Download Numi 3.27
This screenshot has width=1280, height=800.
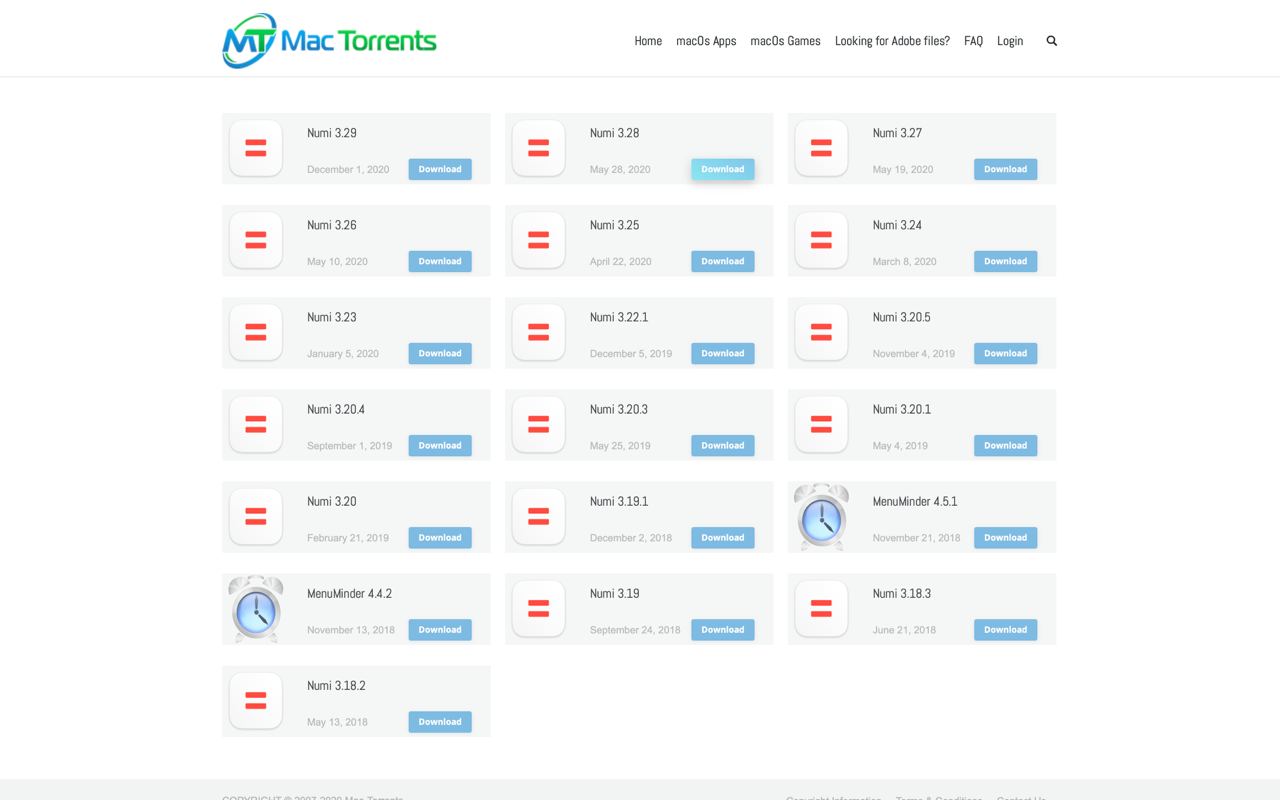coord(1006,169)
